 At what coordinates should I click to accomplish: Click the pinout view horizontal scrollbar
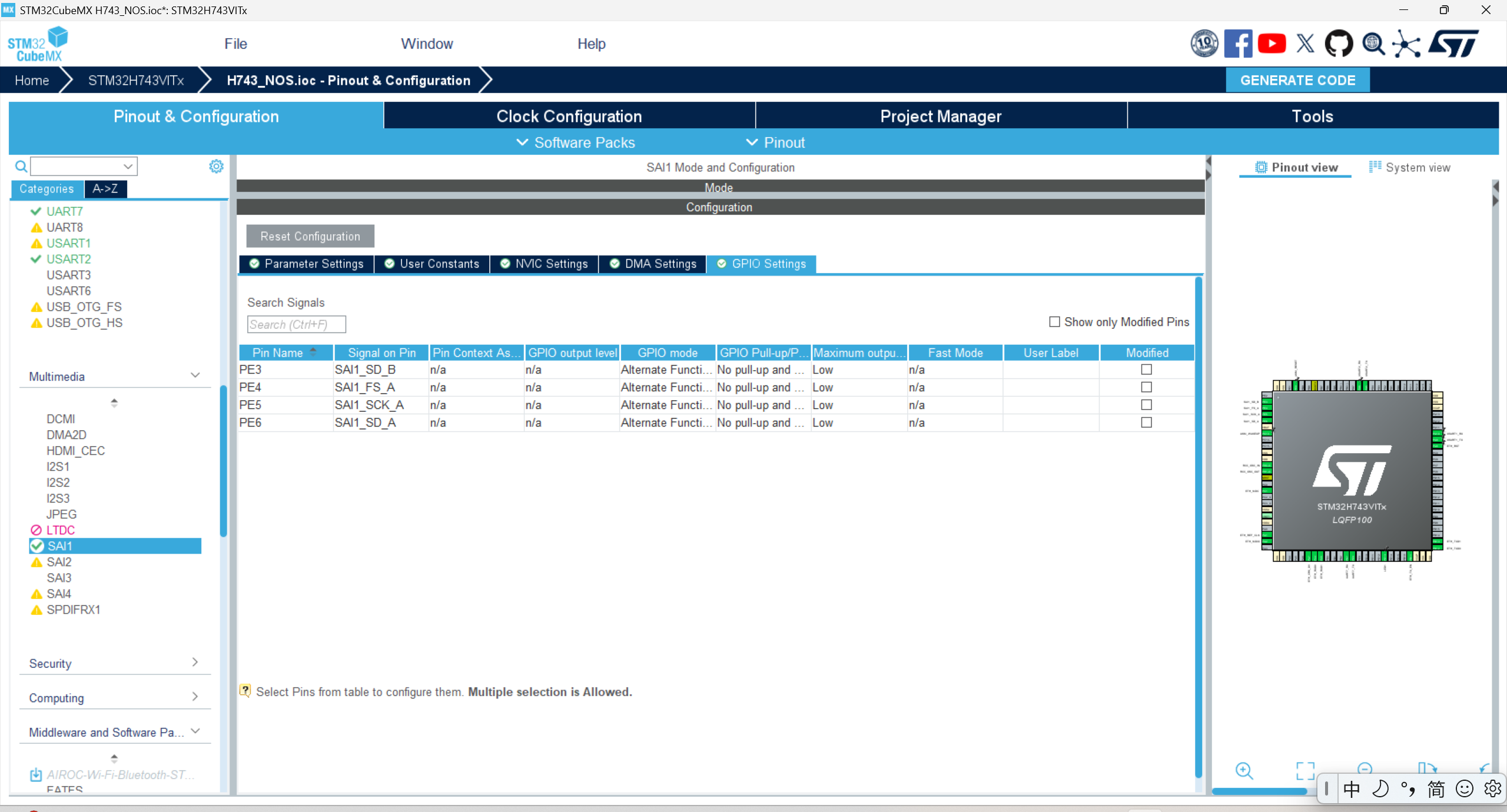(x=1260, y=791)
